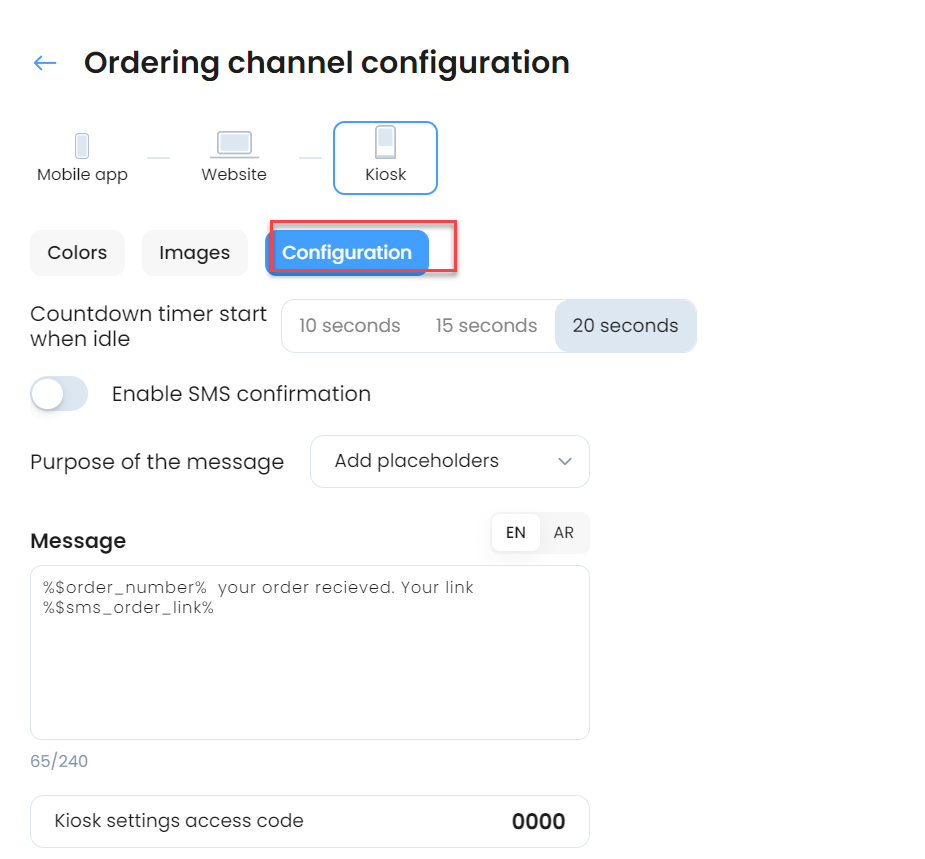The height and width of the screenshot is (859, 925).
Task: Click the back arrow icon
Action: click(45, 63)
